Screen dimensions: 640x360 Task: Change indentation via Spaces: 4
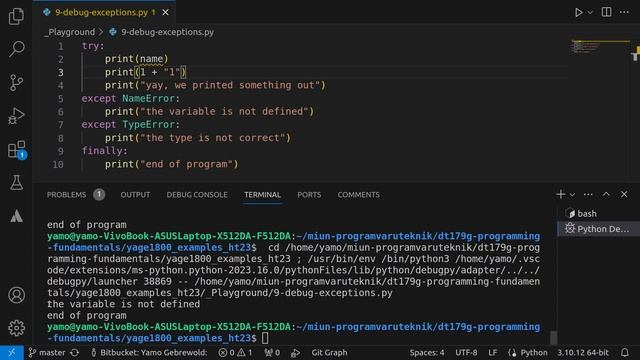click(427, 353)
